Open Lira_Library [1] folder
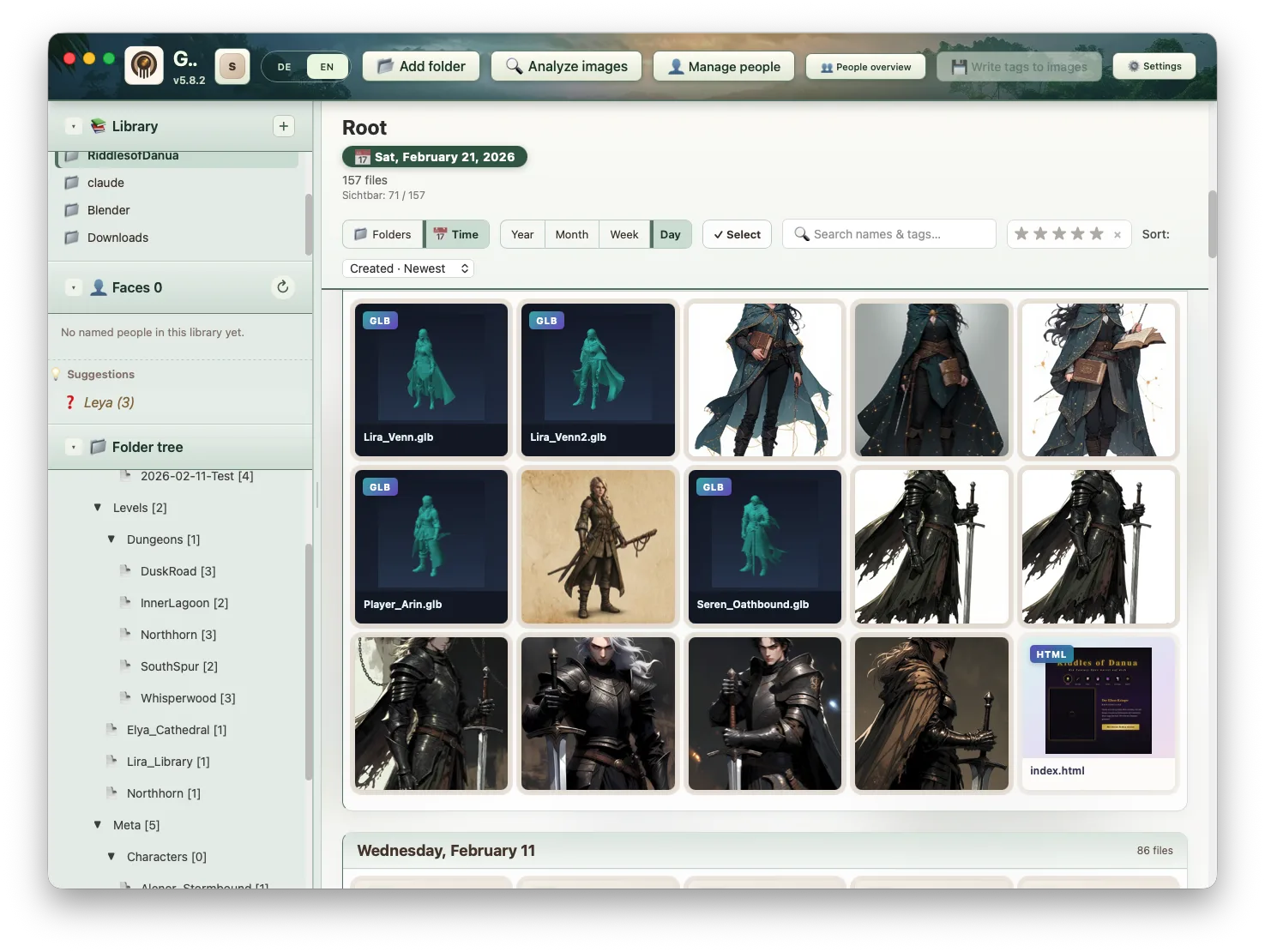Viewport: 1265px width, 952px height. tap(168, 762)
